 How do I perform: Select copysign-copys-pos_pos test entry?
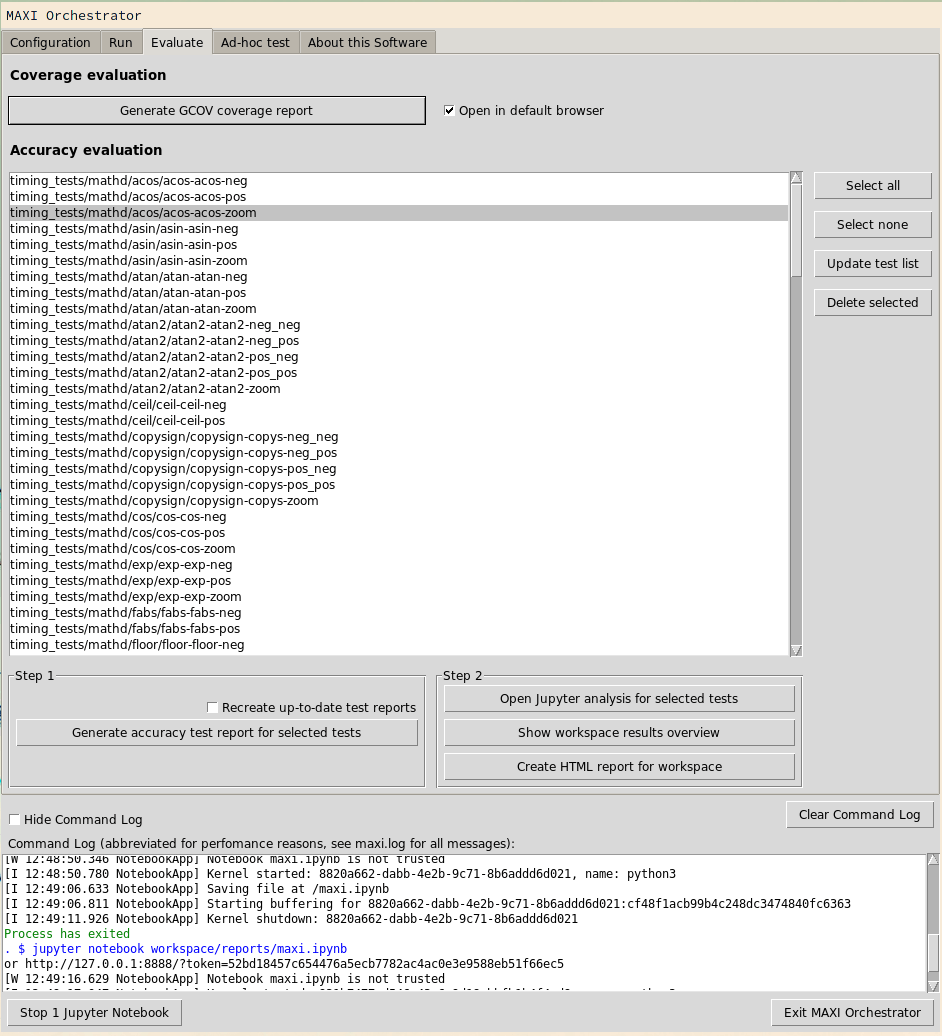(399, 485)
